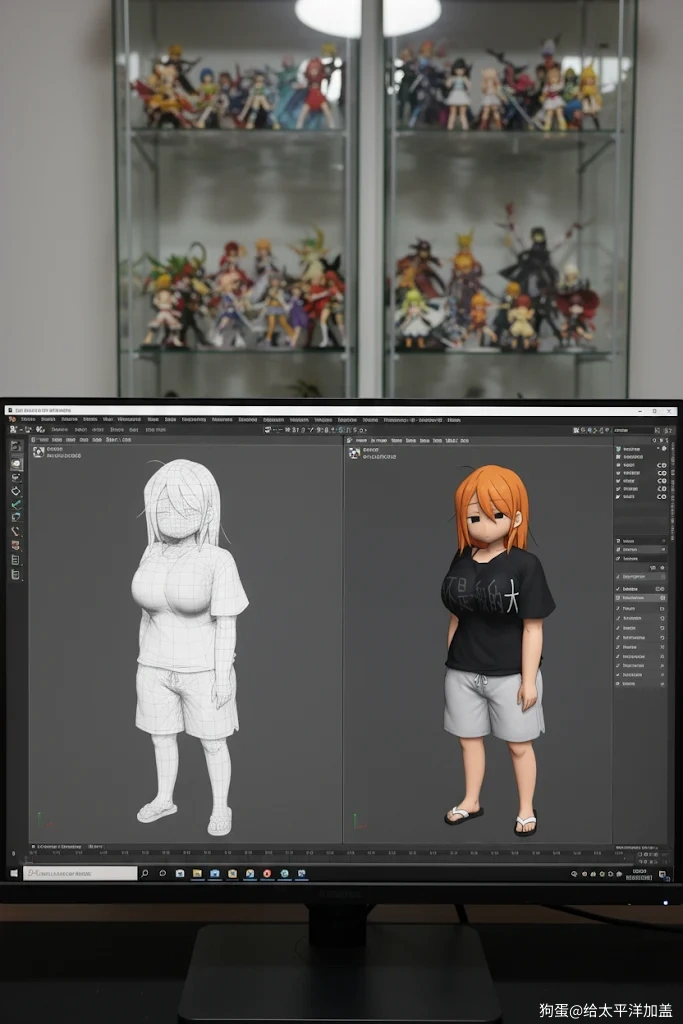This screenshot has width=683, height=1024.
Task: Click the Windows taskbar search box
Action: point(80,873)
